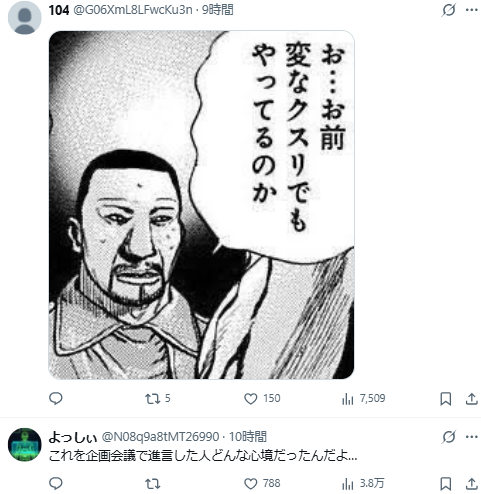The width and height of the screenshot is (481, 494).
Task: Open the manga panel image attachment
Action: point(201,205)
